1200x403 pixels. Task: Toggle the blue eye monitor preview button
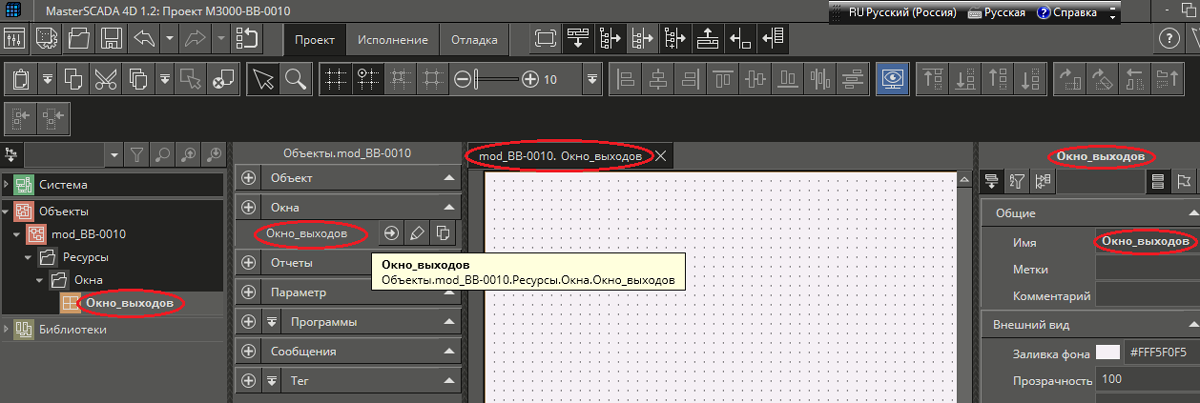890,79
